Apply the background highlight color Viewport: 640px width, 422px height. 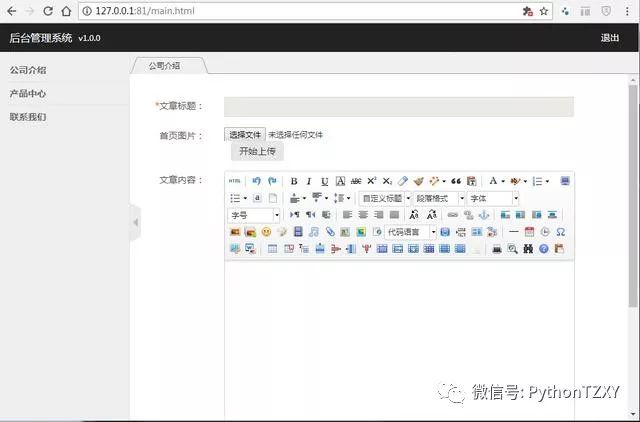(515, 181)
